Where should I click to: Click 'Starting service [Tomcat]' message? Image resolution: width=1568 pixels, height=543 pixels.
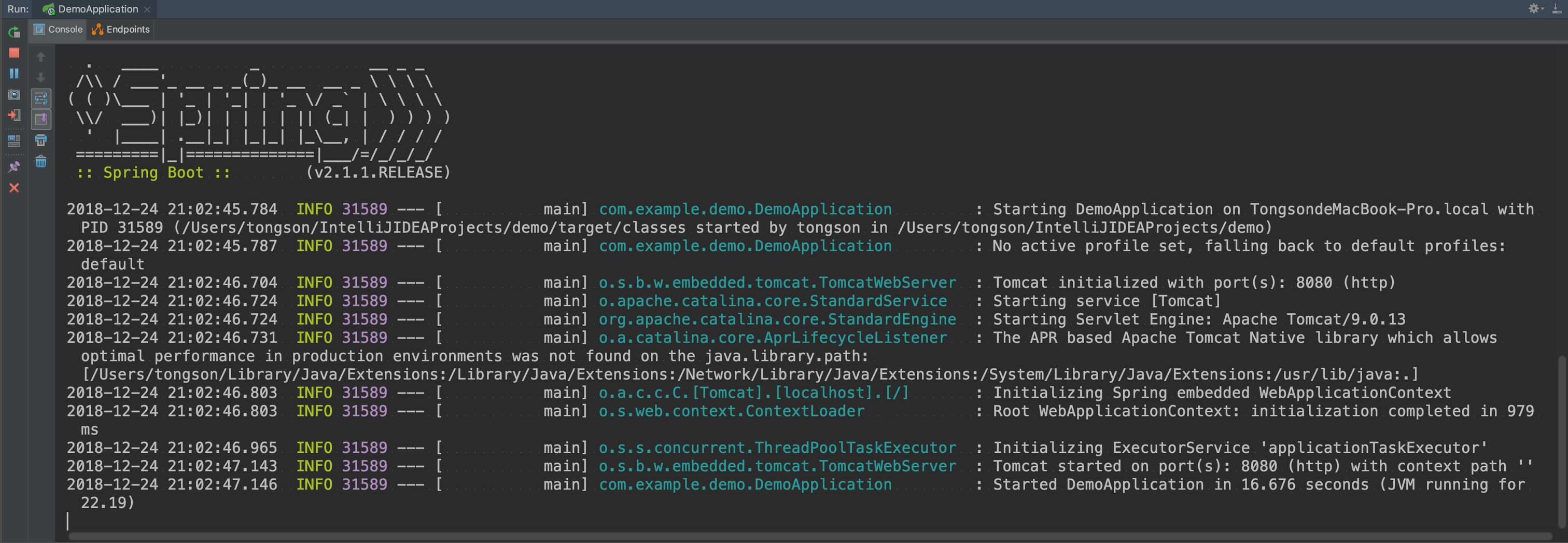point(1107,301)
